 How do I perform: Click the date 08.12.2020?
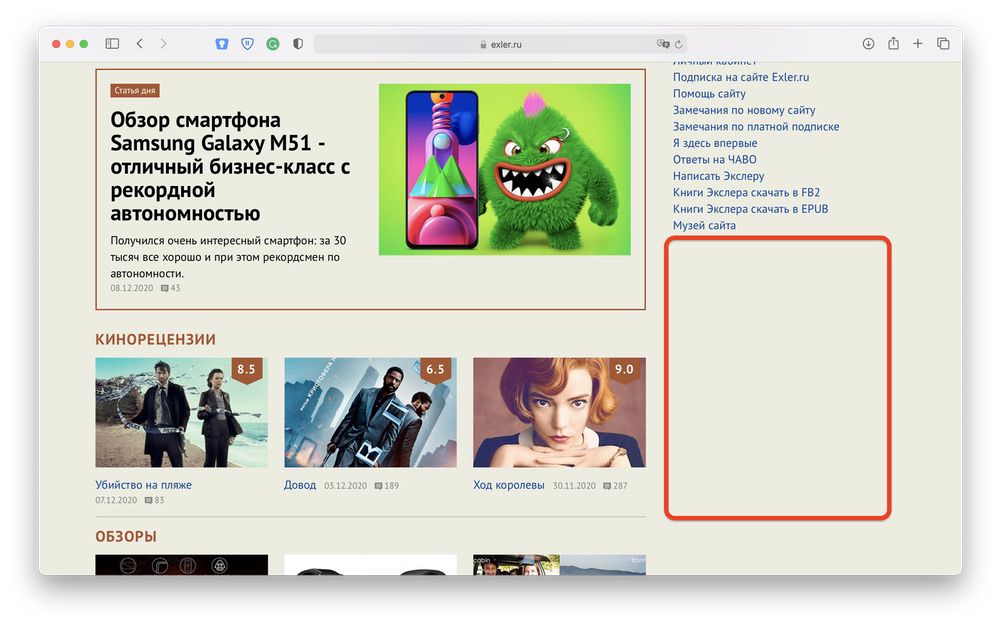[131, 288]
